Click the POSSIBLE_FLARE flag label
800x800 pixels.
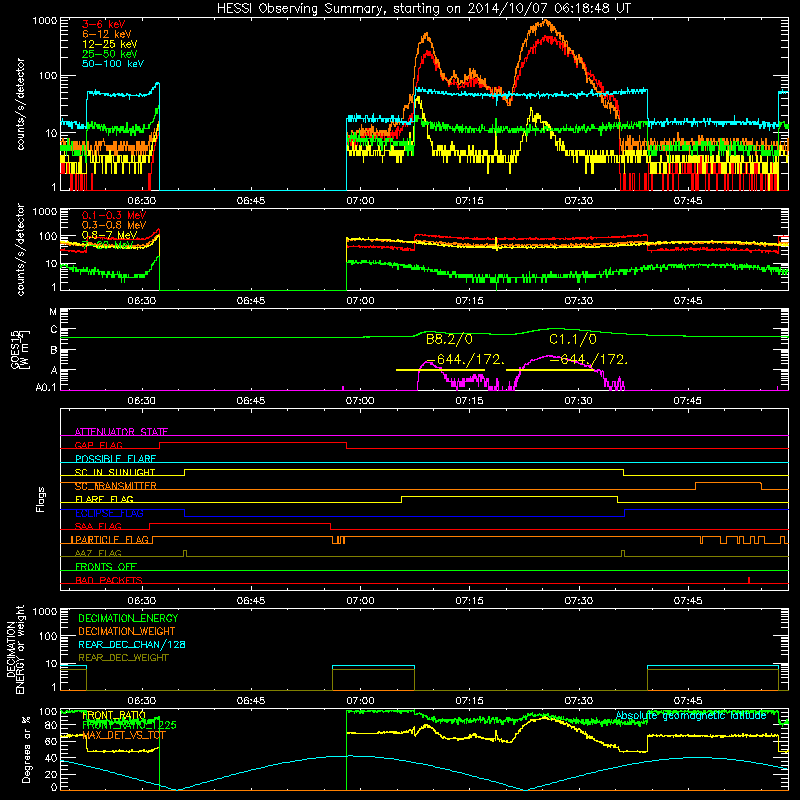coord(115,459)
